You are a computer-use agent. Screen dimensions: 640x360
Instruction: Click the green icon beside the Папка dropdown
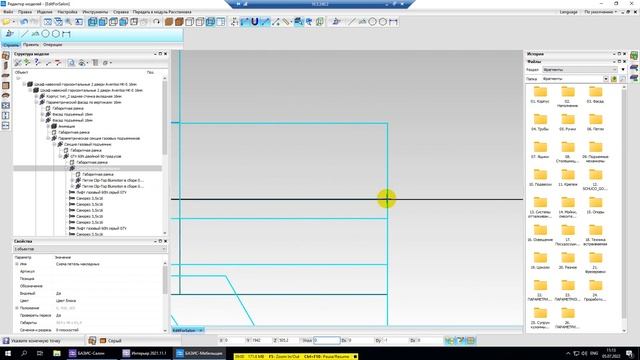[x=613, y=79]
